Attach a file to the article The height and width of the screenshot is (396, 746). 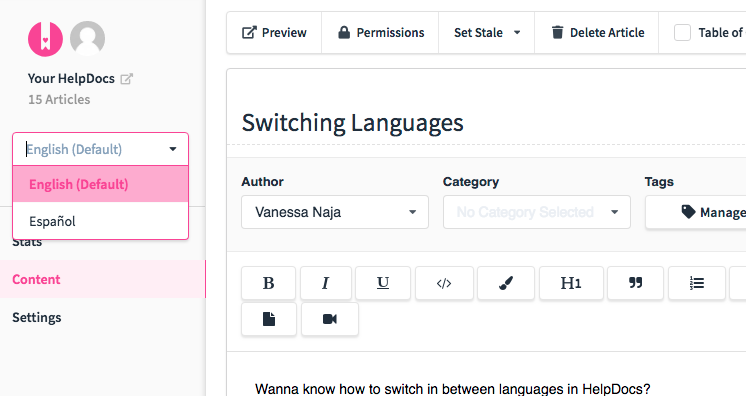tap(269, 319)
